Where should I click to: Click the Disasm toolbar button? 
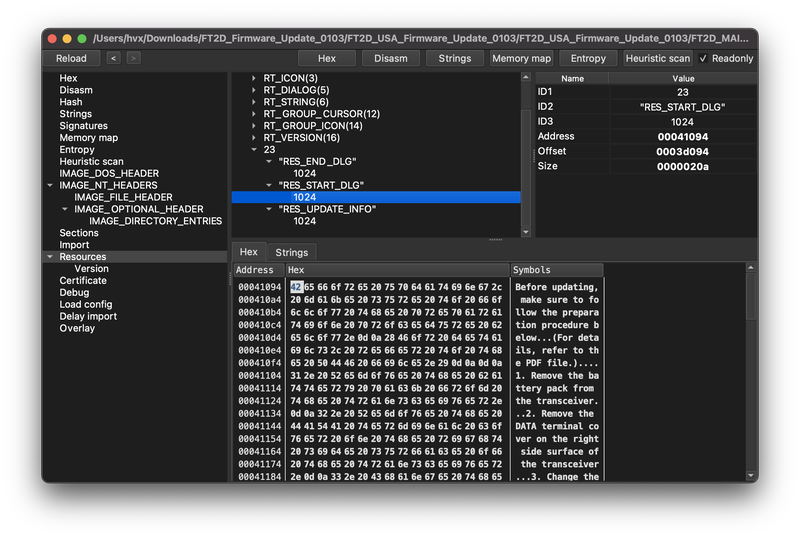[x=390, y=58]
